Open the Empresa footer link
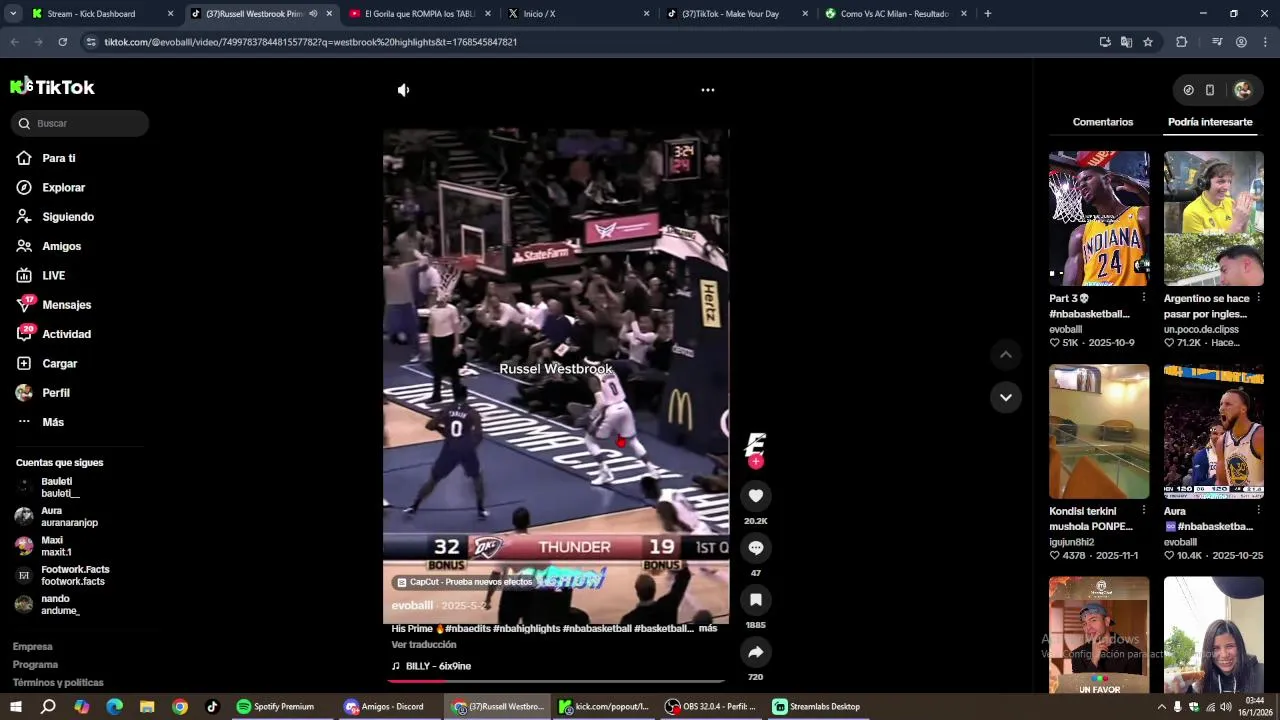The image size is (1280, 720). (x=33, y=647)
